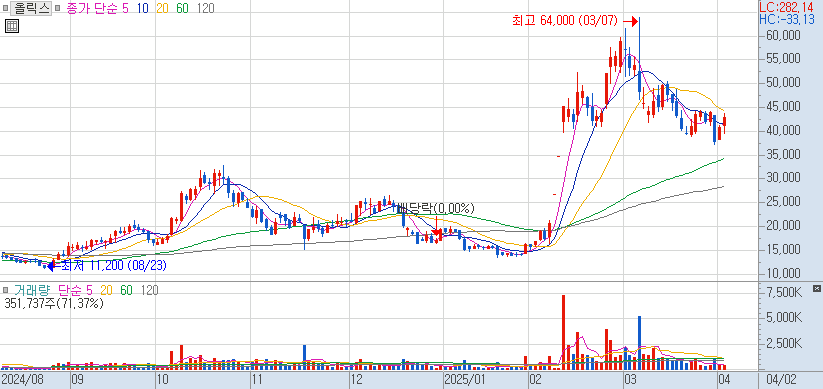Click the 20,000 price axis label

click(783, 226)
